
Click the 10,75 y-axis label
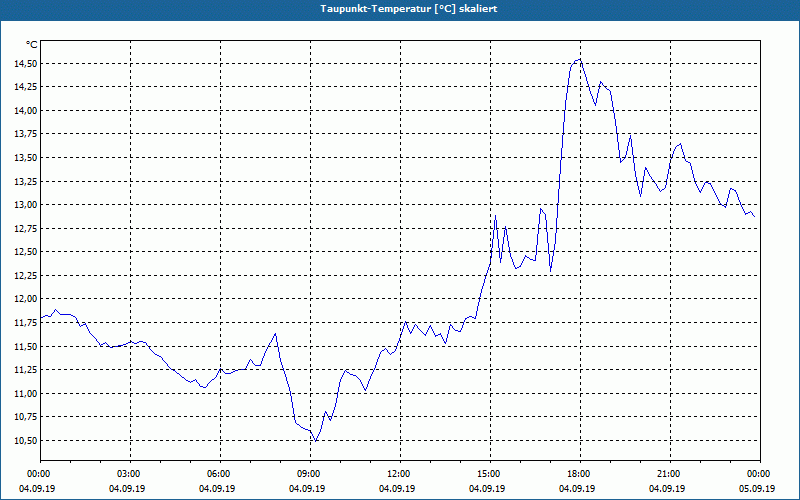point(24,417)
